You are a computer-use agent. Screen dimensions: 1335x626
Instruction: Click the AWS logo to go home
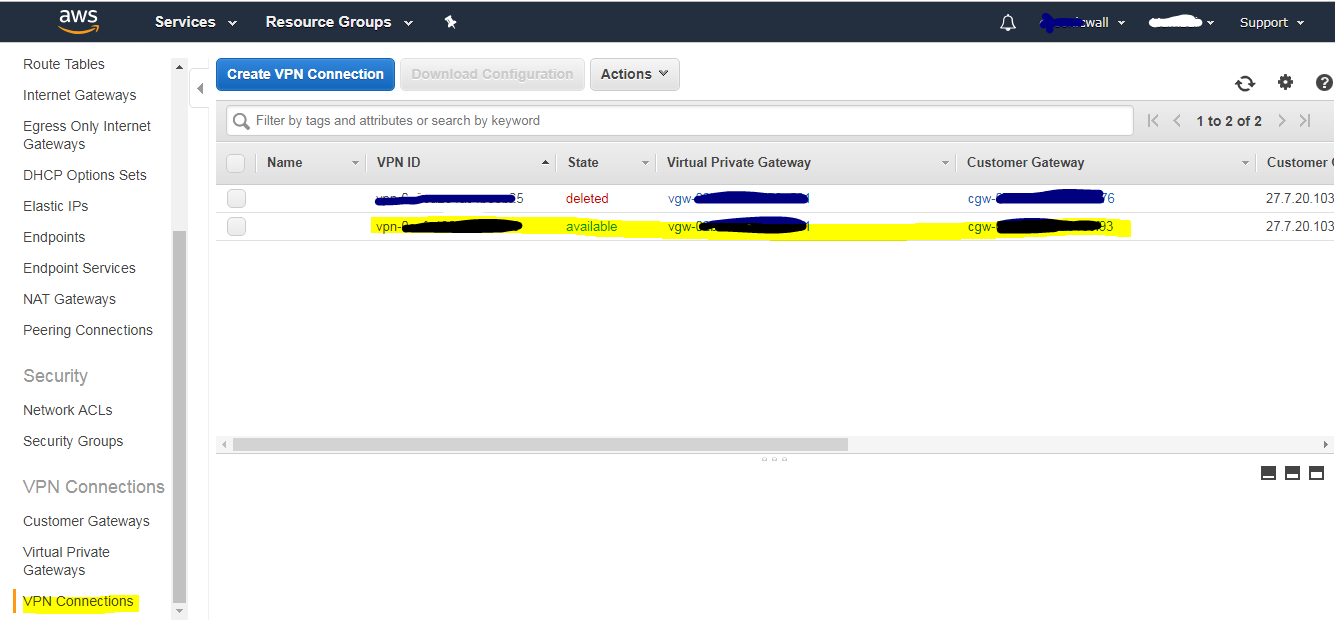(78, 21)
